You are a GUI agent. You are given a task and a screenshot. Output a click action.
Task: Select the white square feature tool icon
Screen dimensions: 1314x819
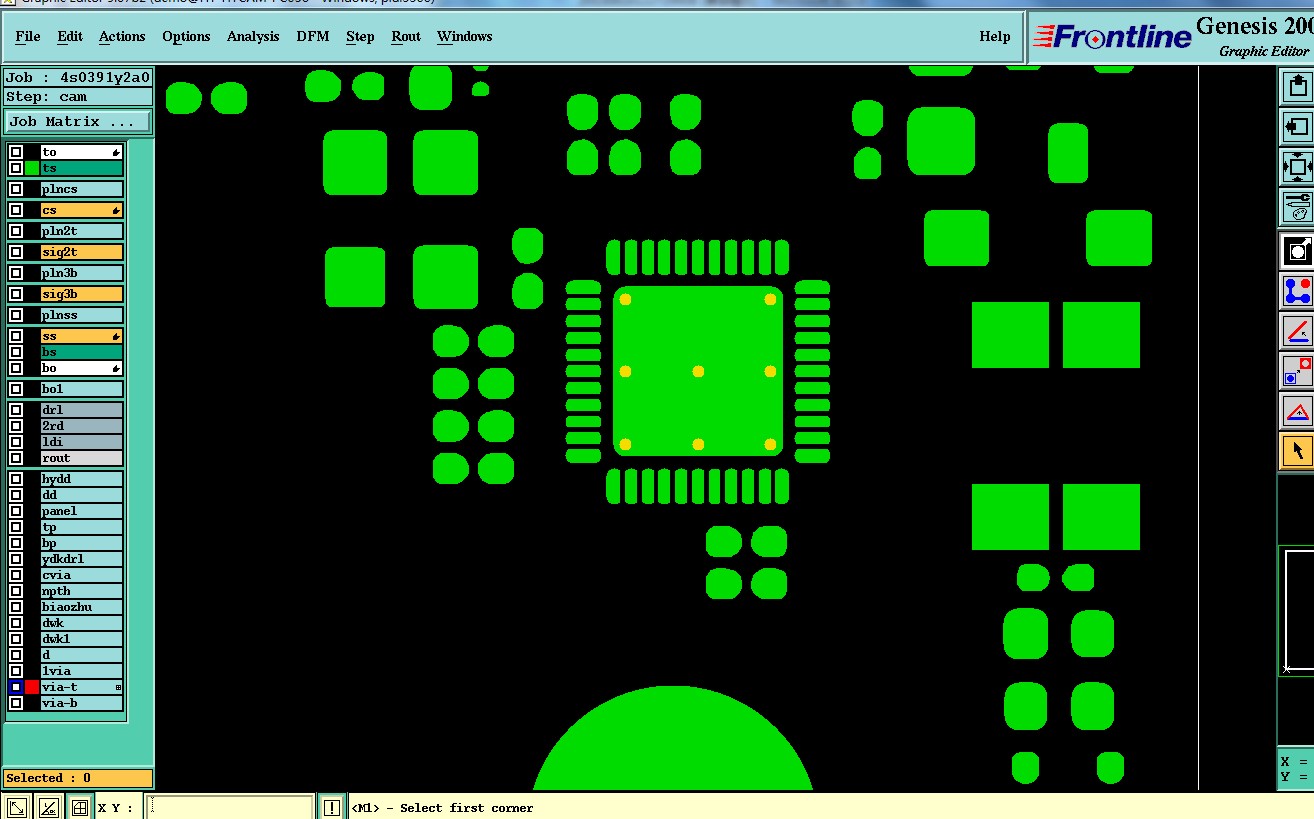1297,250
